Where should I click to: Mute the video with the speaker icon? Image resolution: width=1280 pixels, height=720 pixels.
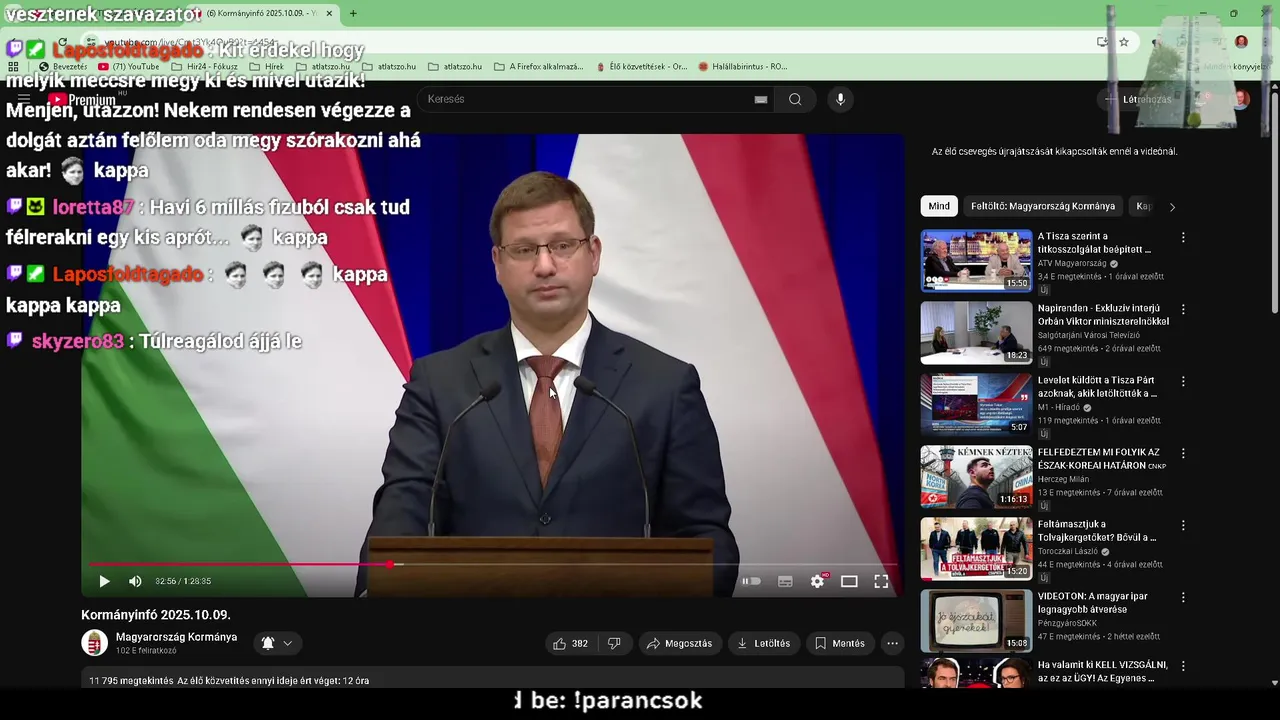click(x=135, y=581)
